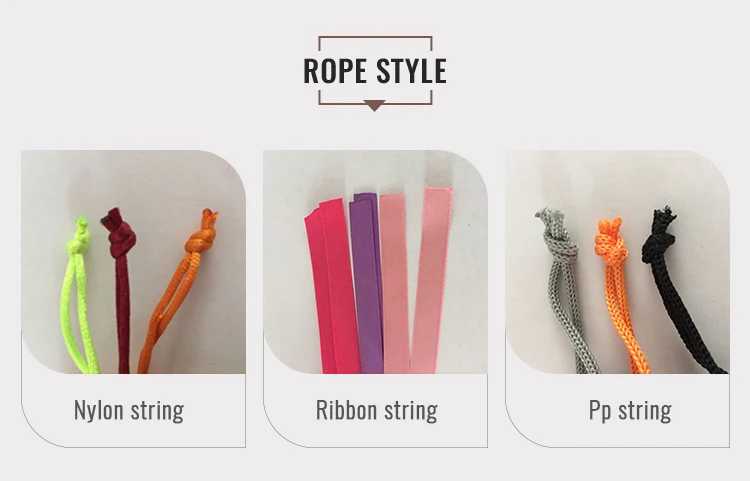Image resolution: width=750 pixels, height=481 pixels.
Task: Open the Nylon string photo
Action: 133,262
